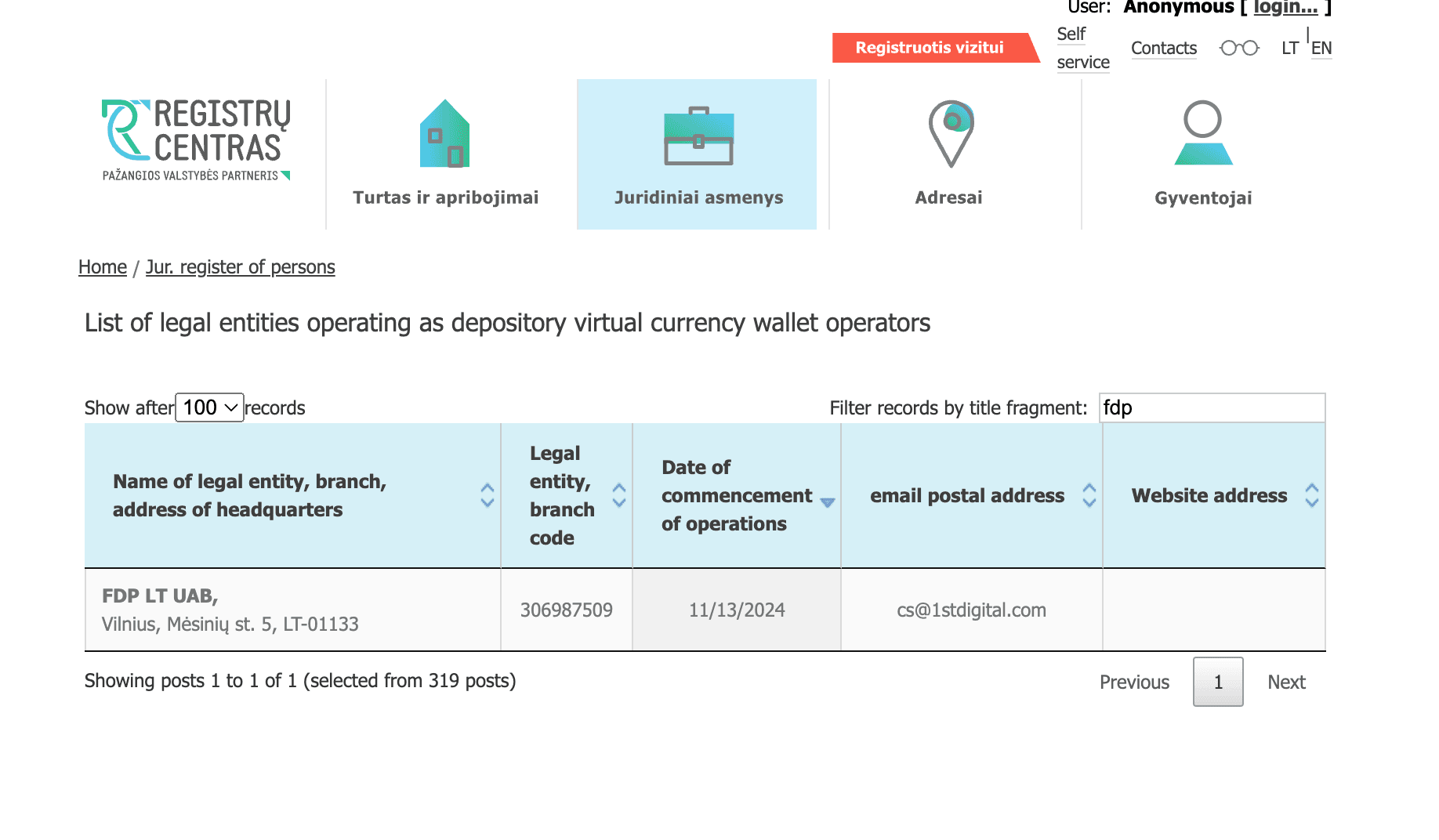Open the records per page dropdown
Viewport: 1439px width, 840px height.
(209, 407)
